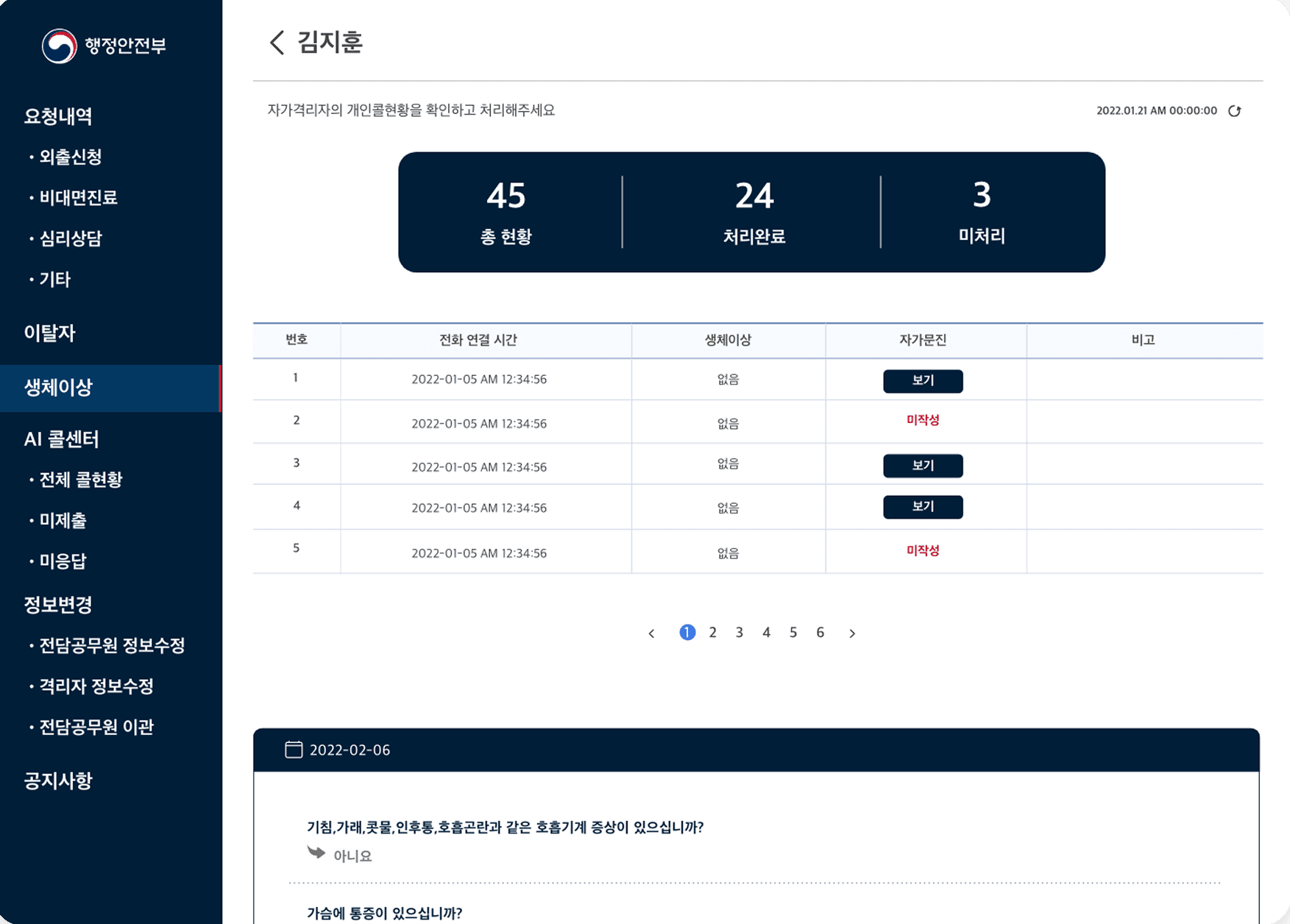This screenshot has width=1290, height=924.
Task: Go to 공지사항 in the sidebar
Action: (x=58, y=781)
